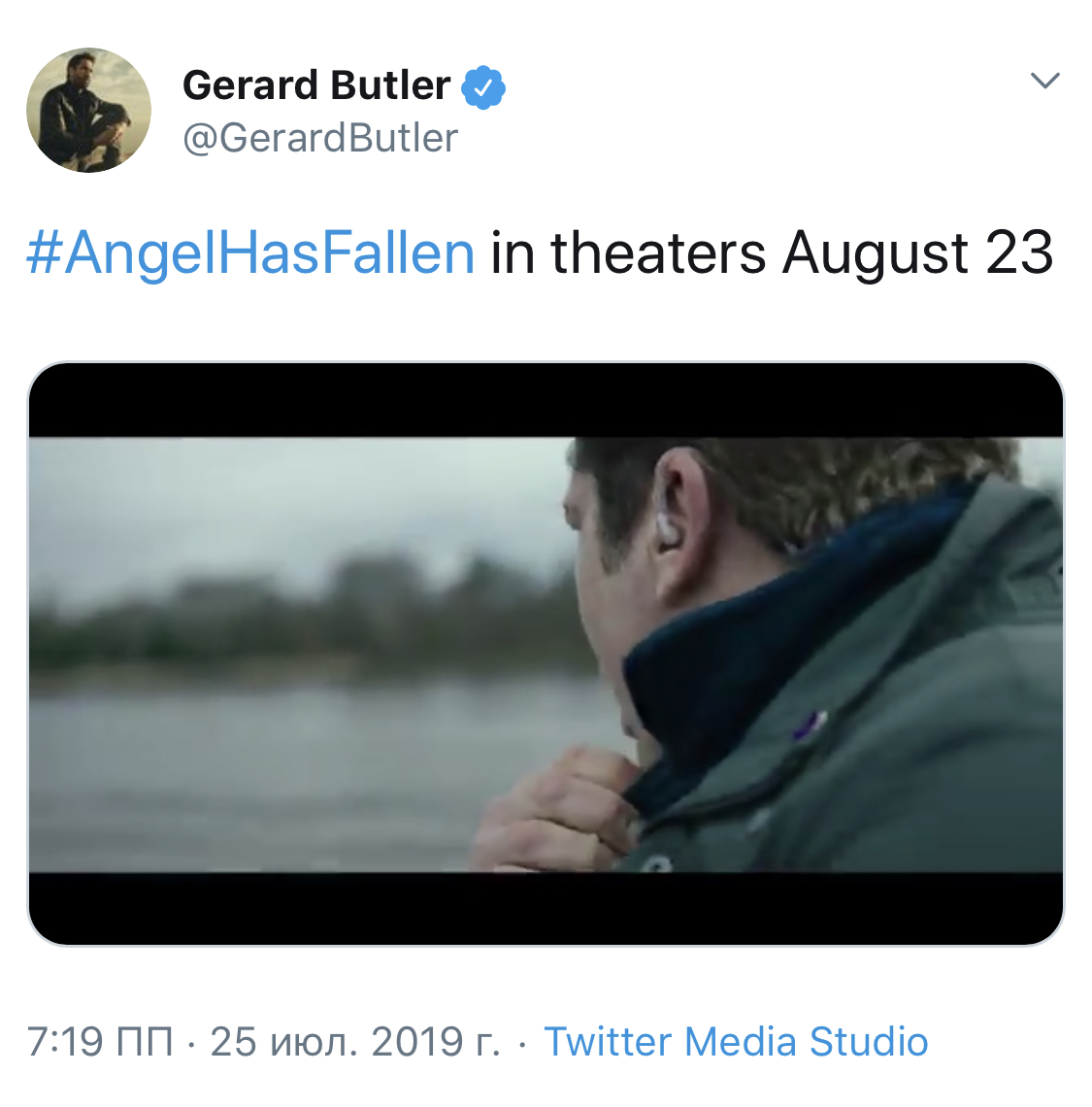Image resolution: width=1092 pixels, height=1107 pixels.
Task: Click the man's earpiece in the video
Action: pyautogui.click(x=670, y=529)
